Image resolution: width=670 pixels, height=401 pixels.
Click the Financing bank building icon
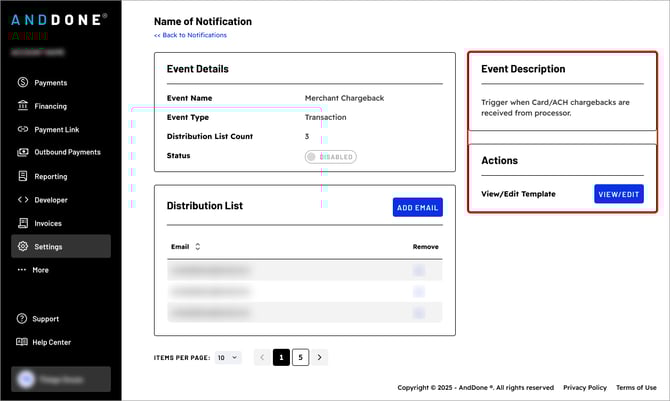[23, 105]
